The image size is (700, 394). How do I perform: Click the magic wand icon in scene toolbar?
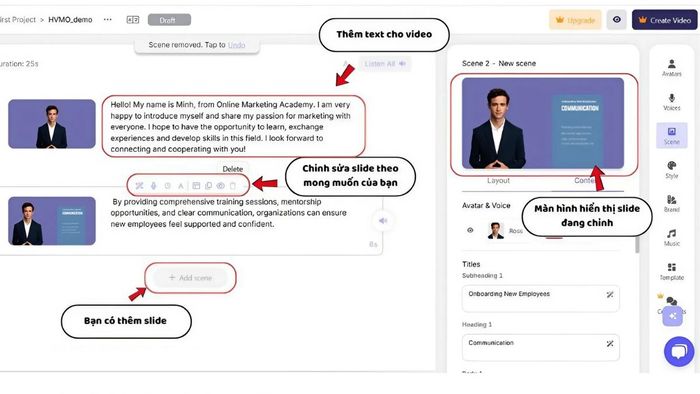[x=139, y=186]
